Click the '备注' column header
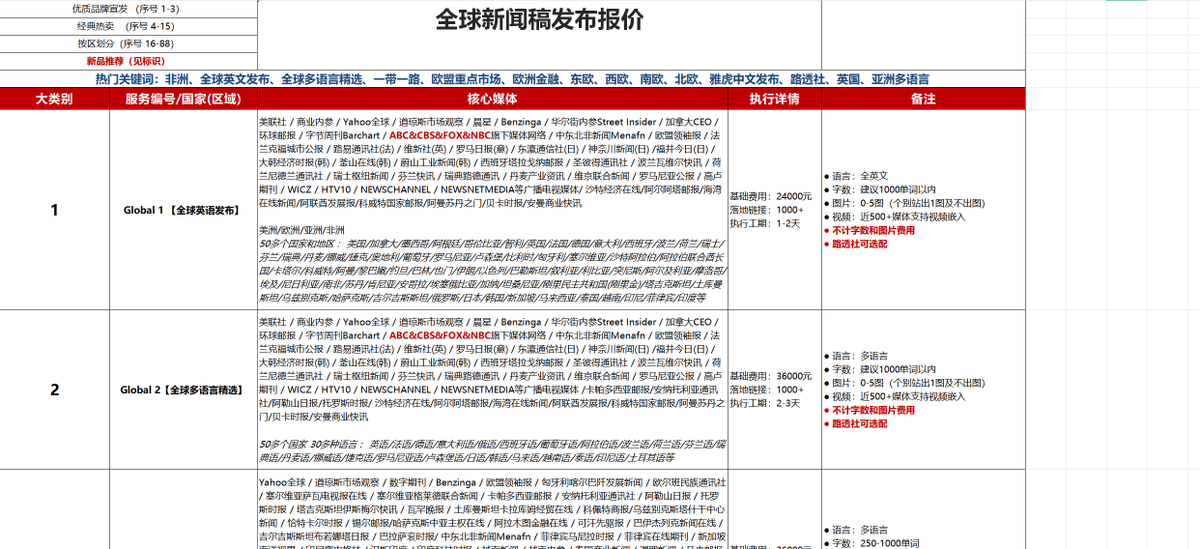Image resolution: width=1200 pixels, height=549 pixels. click(924, 99)
